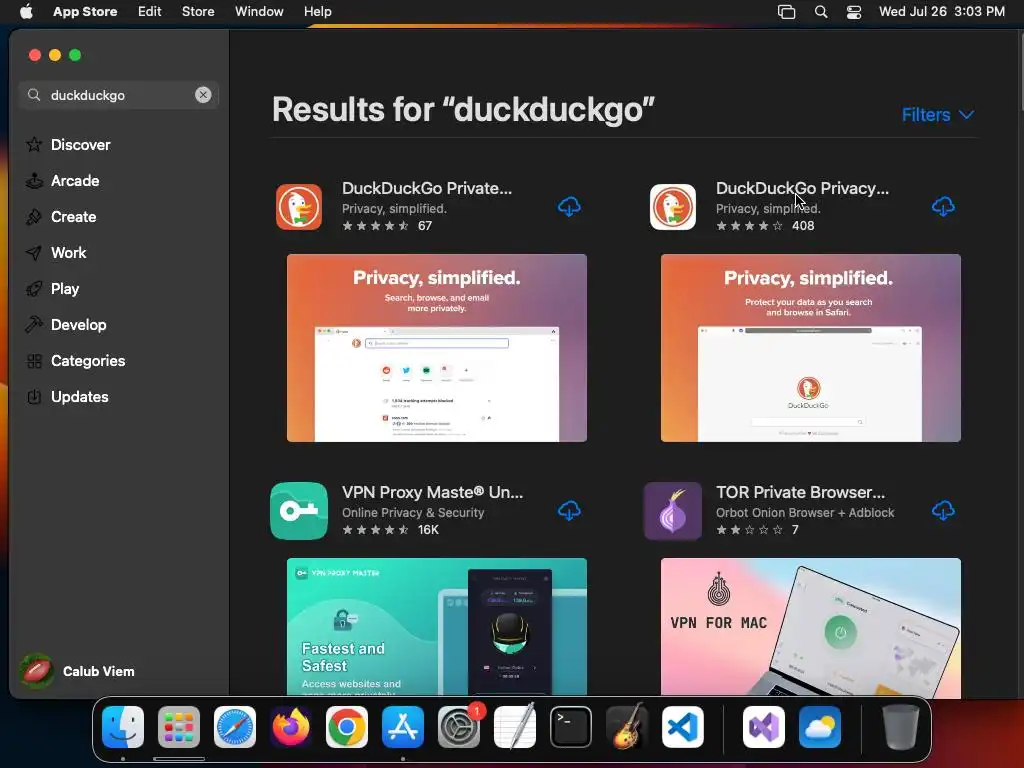Click App Store icon in the Dock

(403, 727)
